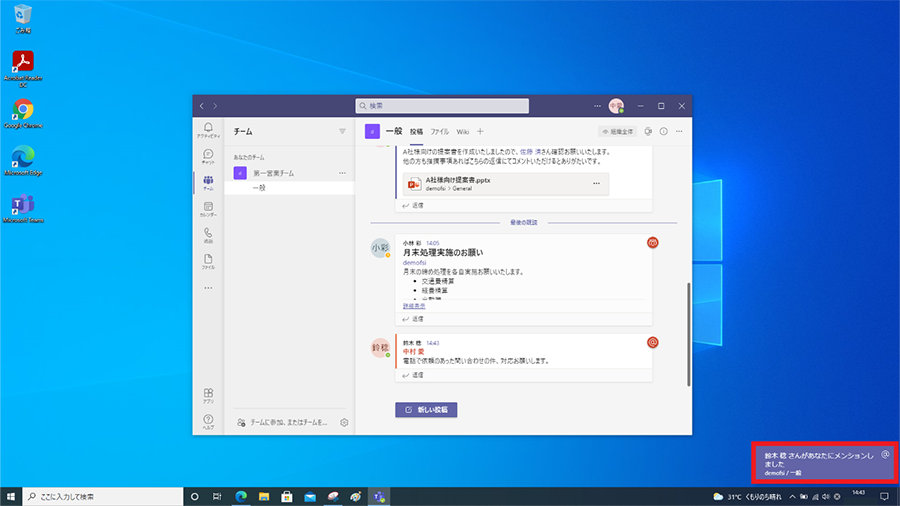Open Calls phone icon in sidebar
Image resolution: width=900 pixels, height=506 pixels.
(x=208, y=235)
